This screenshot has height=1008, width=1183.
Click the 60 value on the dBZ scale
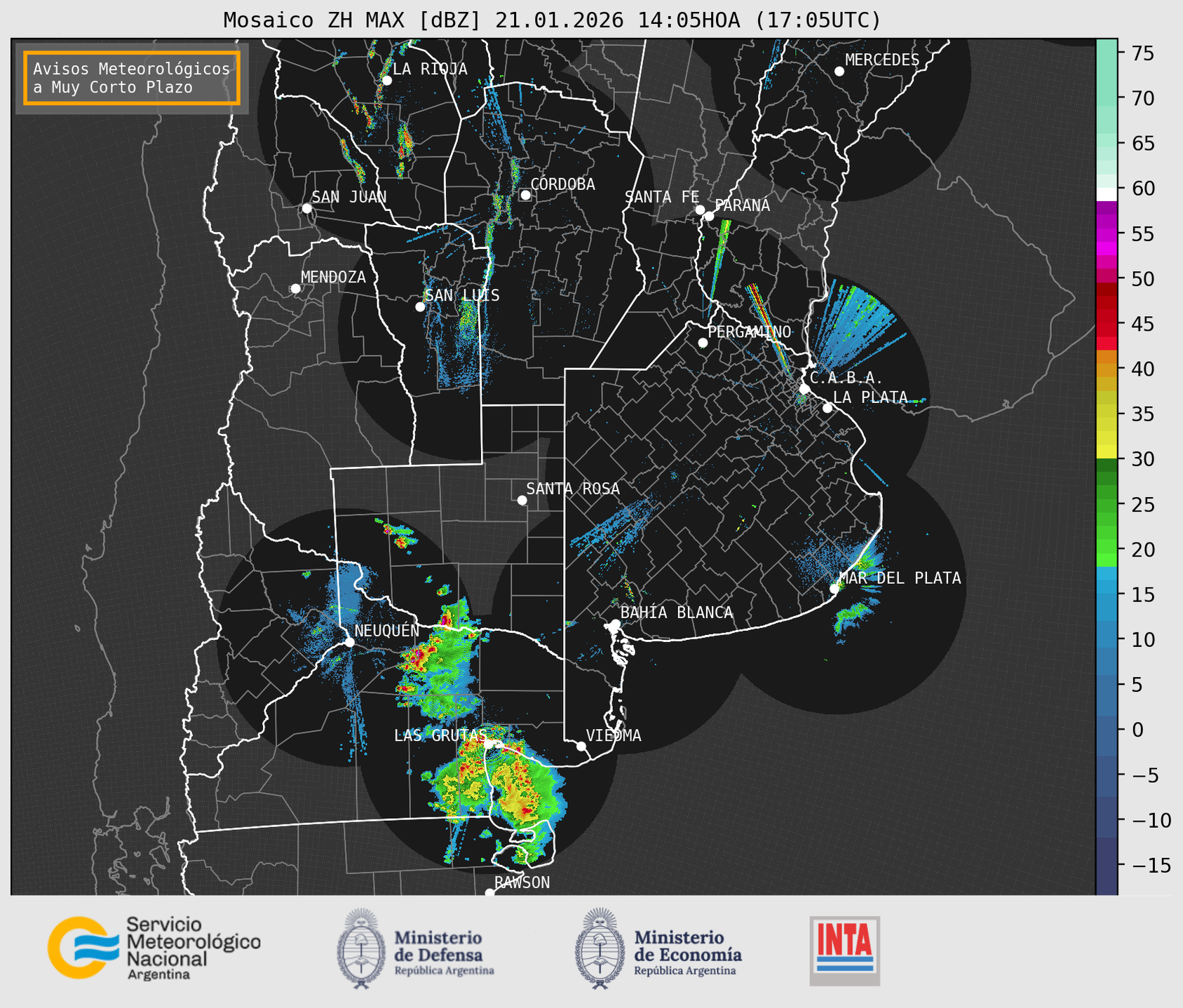(1143, 189)
